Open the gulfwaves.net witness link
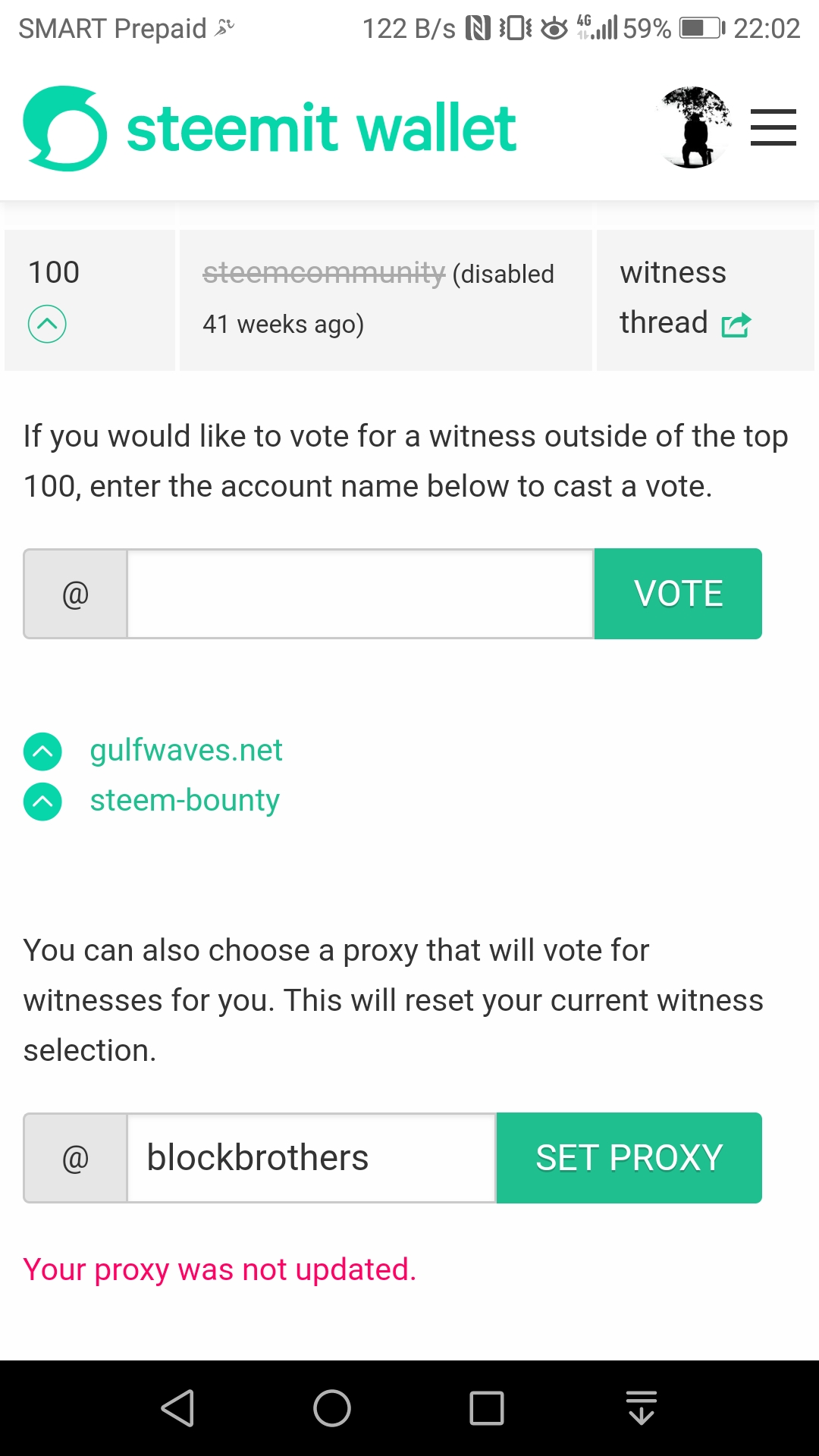This screenshot has height=1456, width=819. pos(186,751)
